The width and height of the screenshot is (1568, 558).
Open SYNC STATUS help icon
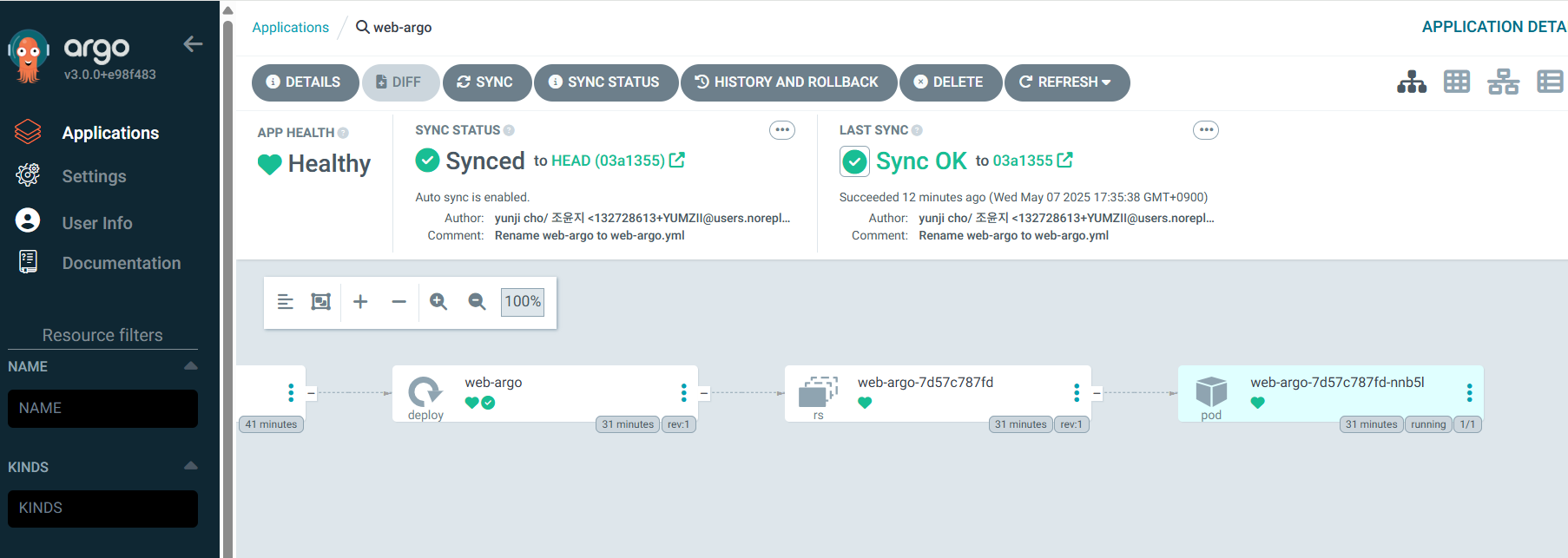pyautogui.click(x=509, y=130)
